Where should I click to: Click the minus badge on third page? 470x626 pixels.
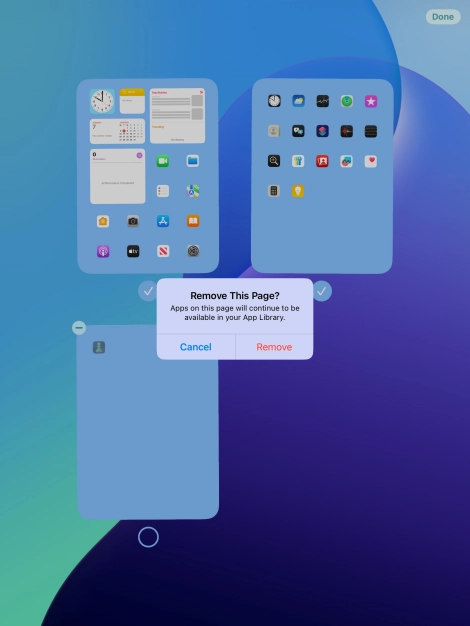tap(79, 328)
